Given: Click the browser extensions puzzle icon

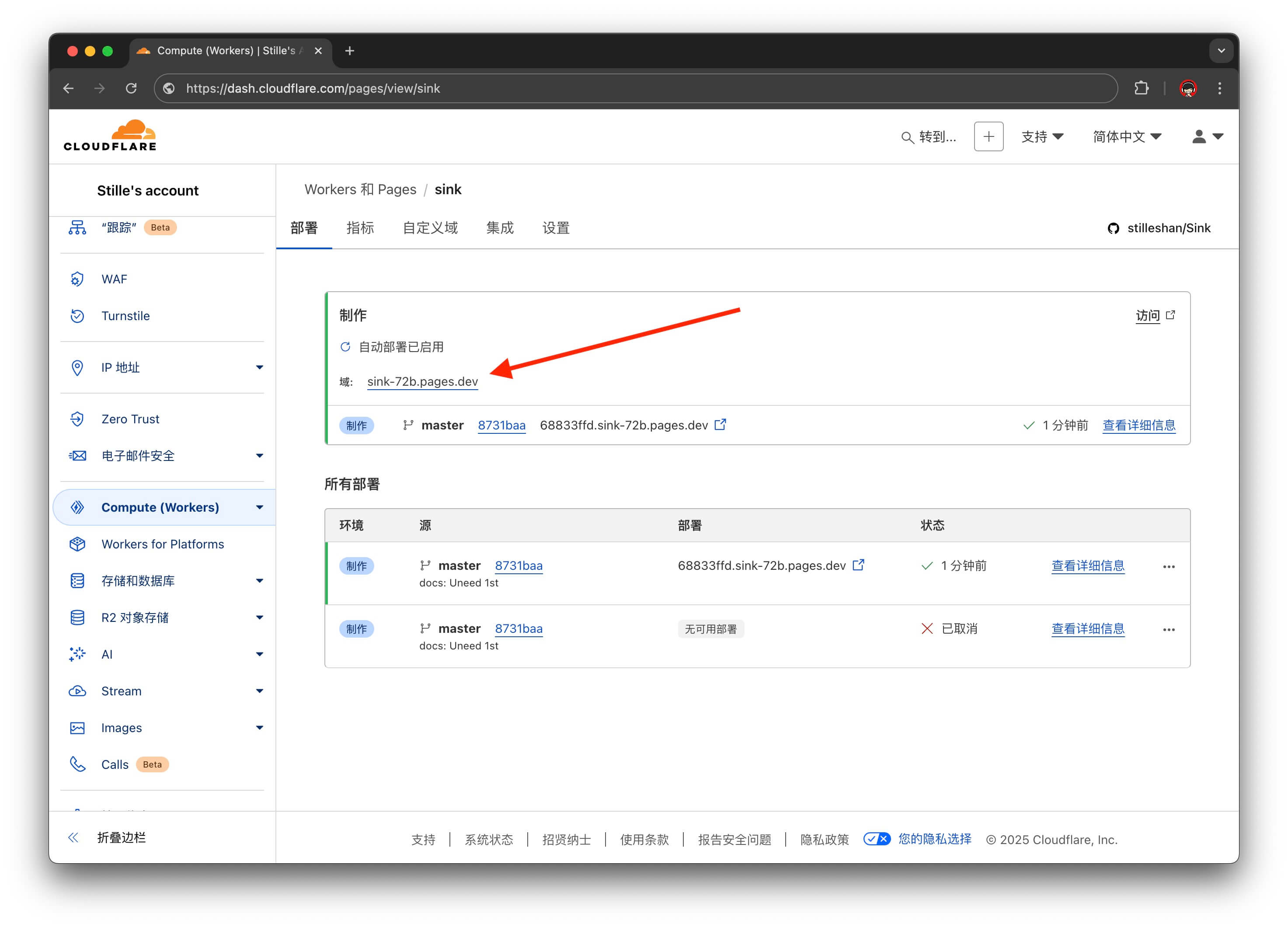Looking at the screenshot, I should tap(1141, 88).
